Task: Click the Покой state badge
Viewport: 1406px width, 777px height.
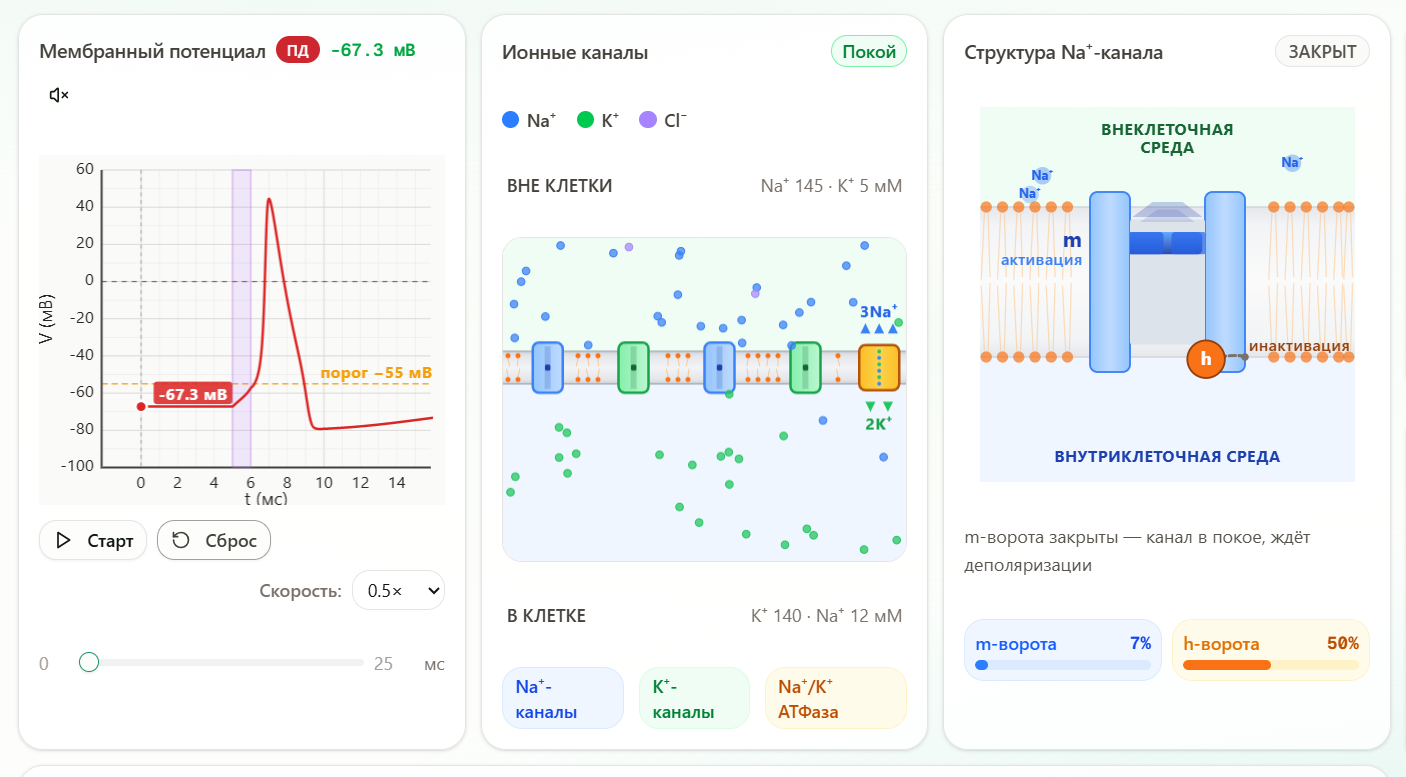Action: tap(869, 52)
